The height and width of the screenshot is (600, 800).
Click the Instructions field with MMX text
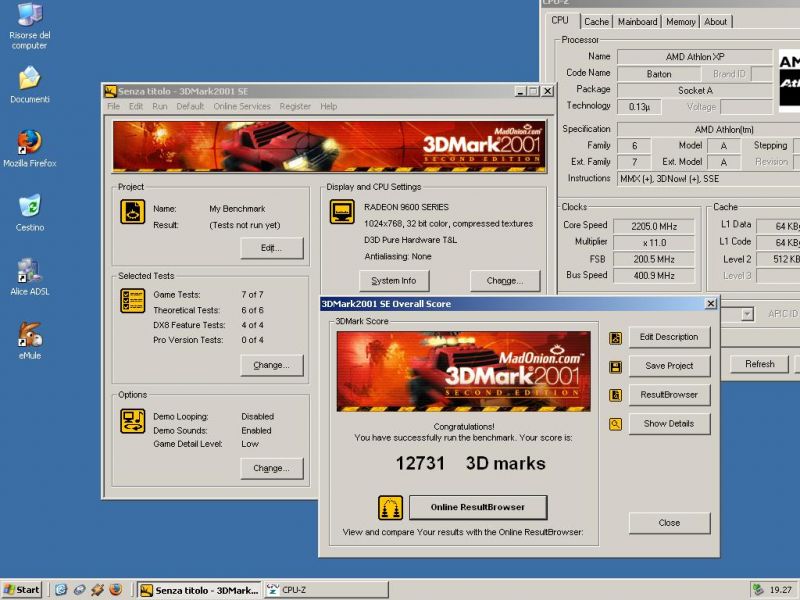(709, 179)
